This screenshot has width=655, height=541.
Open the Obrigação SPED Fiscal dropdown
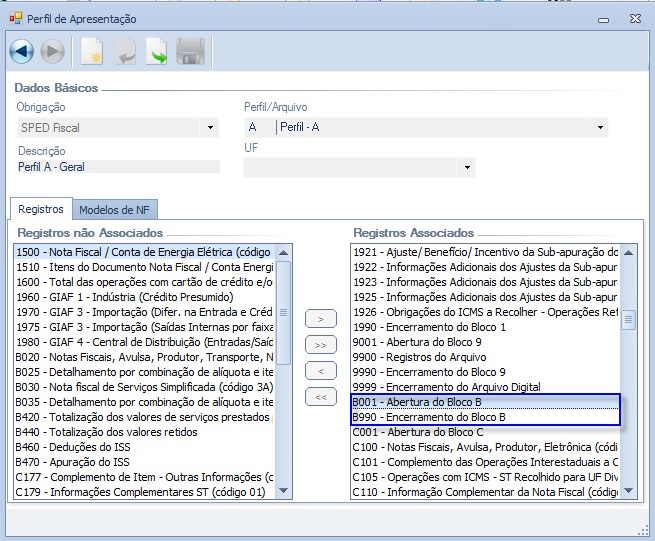[x=210, y=128]
